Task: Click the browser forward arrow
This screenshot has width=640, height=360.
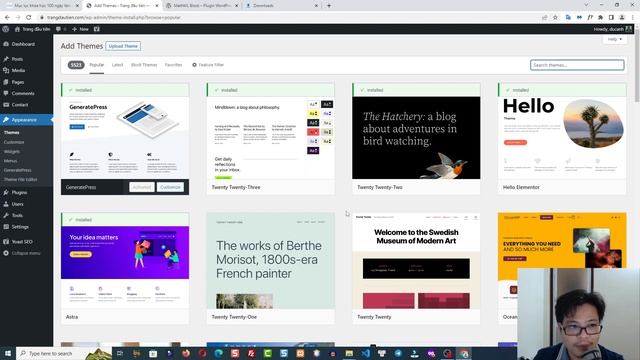Action: 18,18
